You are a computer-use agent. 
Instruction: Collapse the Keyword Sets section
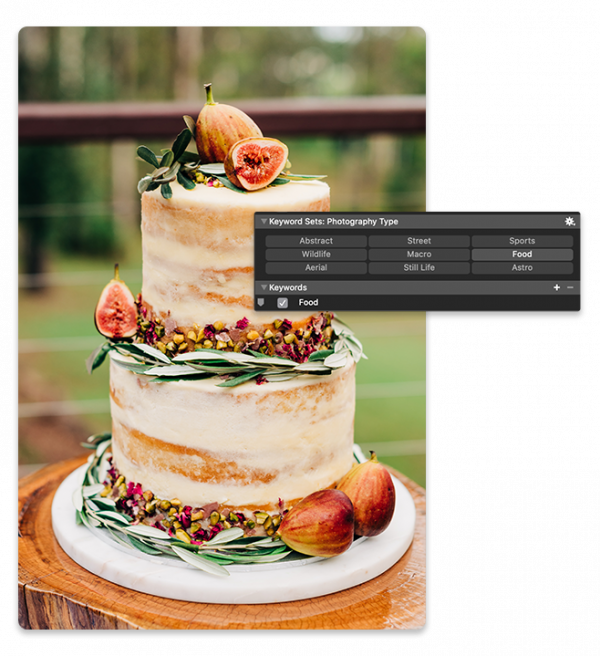[263, 222]
